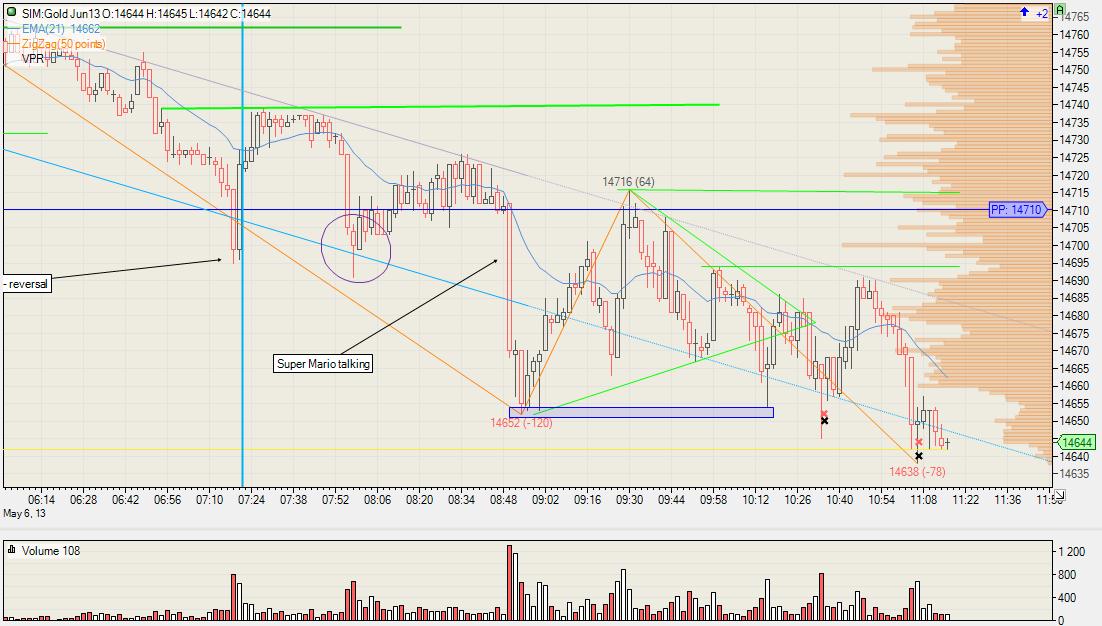Click the 06:14 time axis label

pyautogui.click(x=41, y=500)
